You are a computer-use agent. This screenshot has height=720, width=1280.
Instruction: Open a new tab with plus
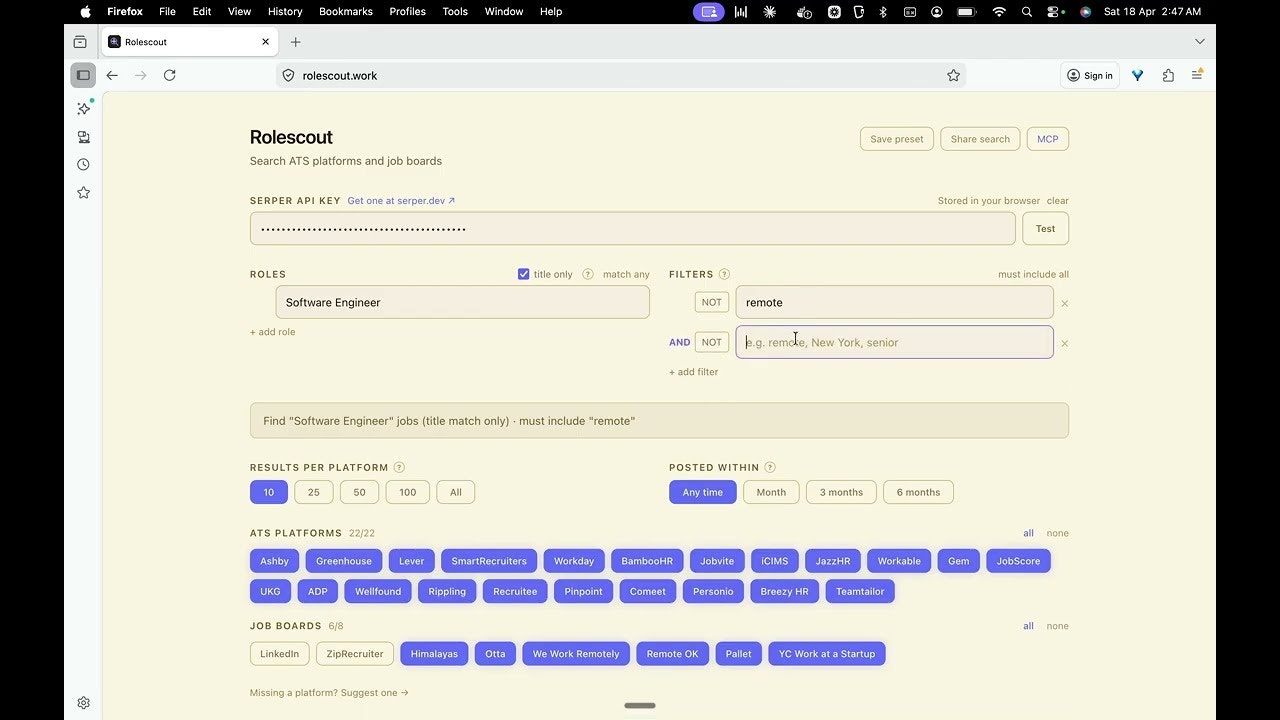[295, 42]
